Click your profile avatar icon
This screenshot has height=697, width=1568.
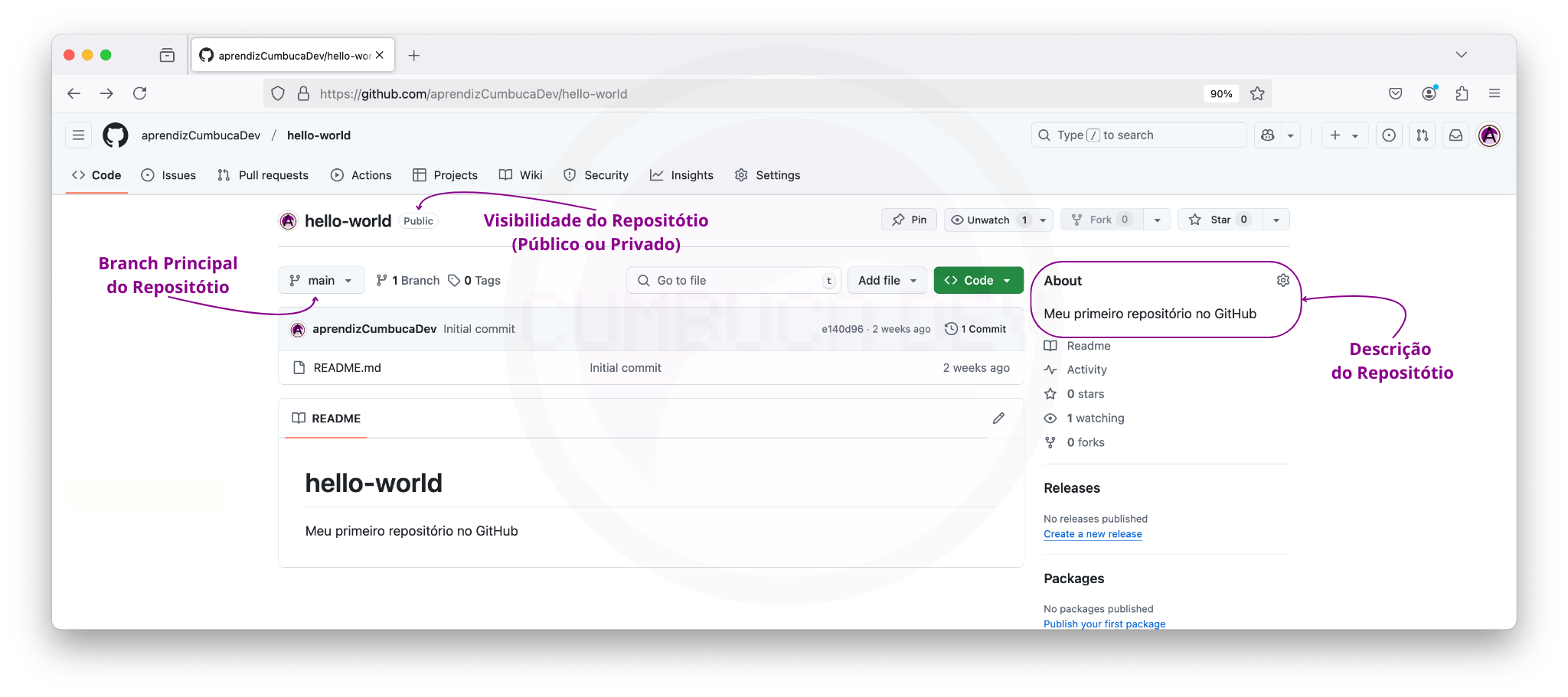1488,135
